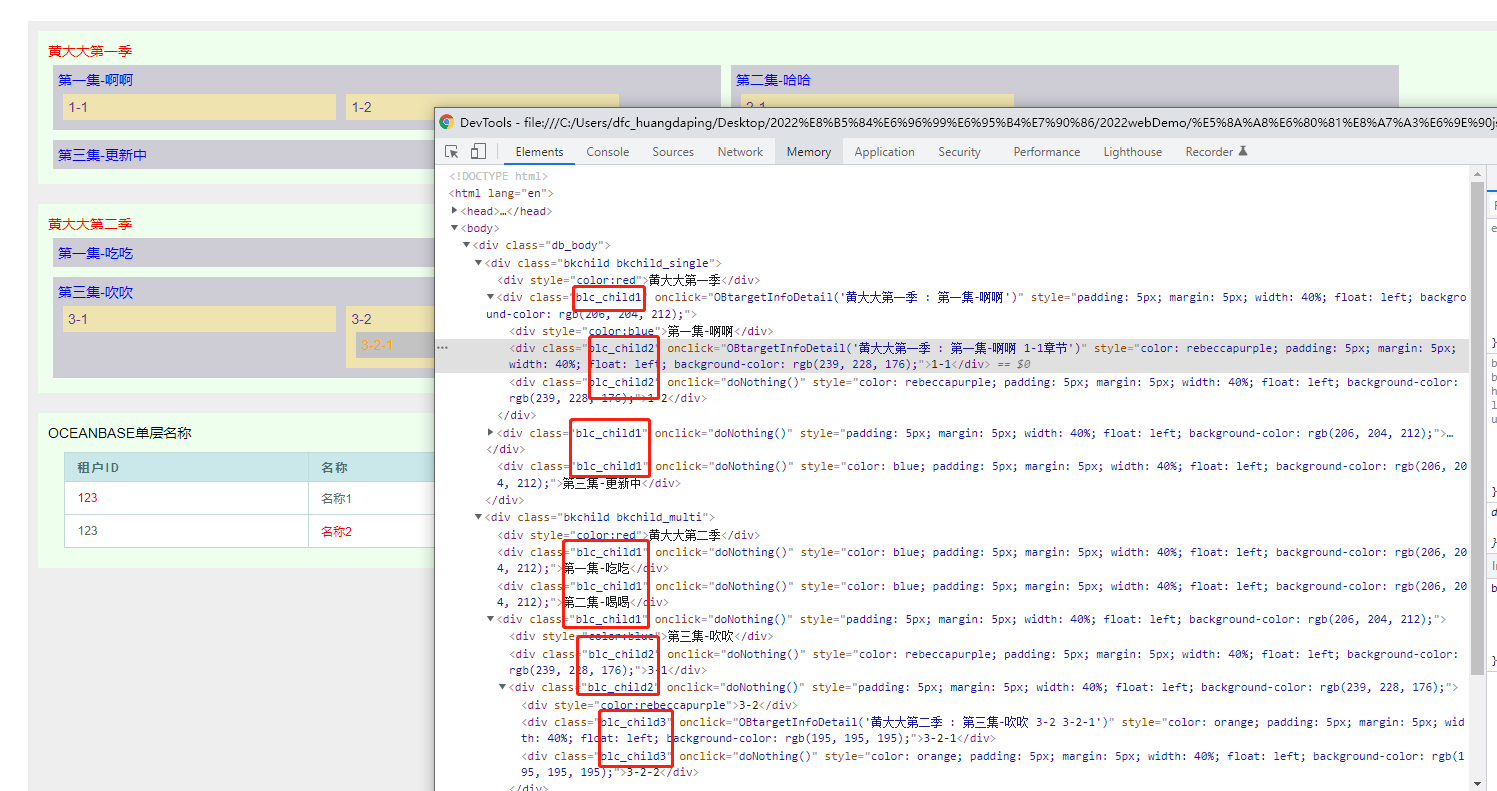Click the 3-2 label on the page
The image size is (1497, 791).
tap(362, 319)
